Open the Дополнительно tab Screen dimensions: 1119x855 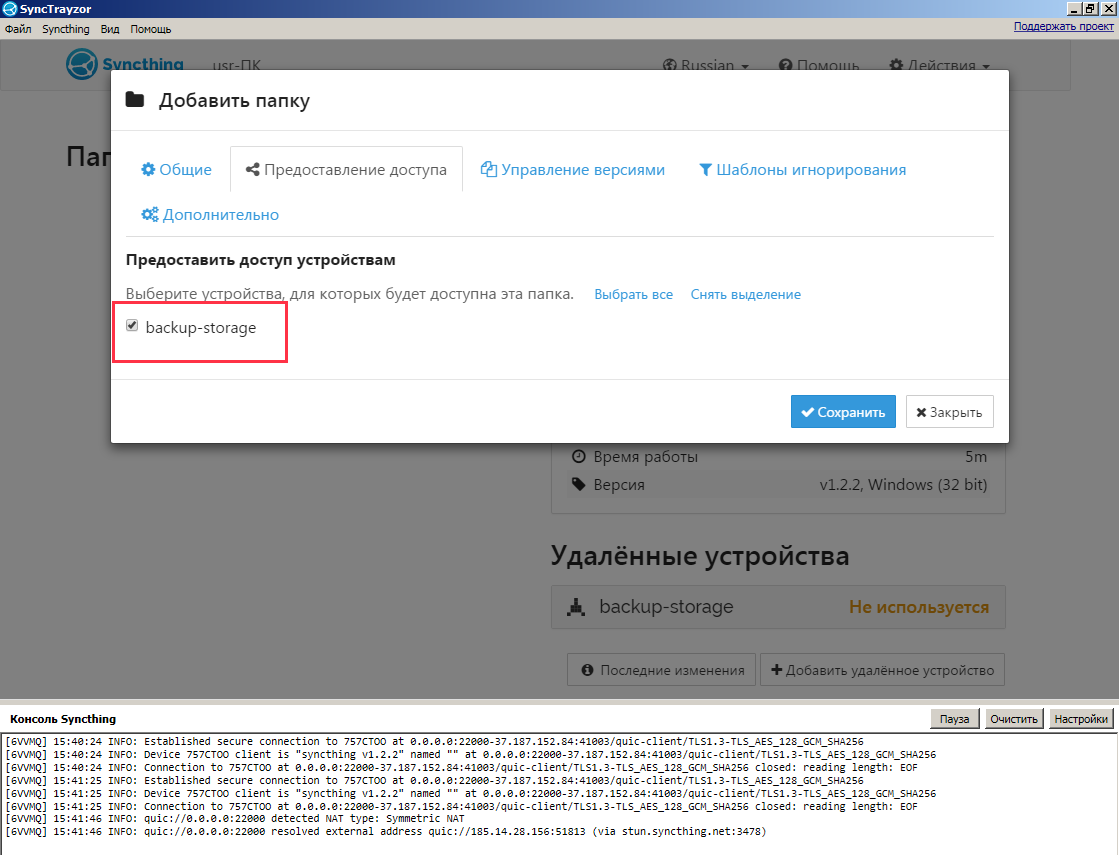coord(210,215)
